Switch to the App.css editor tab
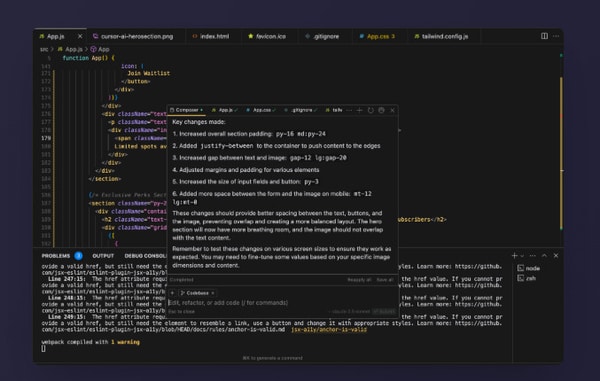The image size is (600, 381). point(380,36)
